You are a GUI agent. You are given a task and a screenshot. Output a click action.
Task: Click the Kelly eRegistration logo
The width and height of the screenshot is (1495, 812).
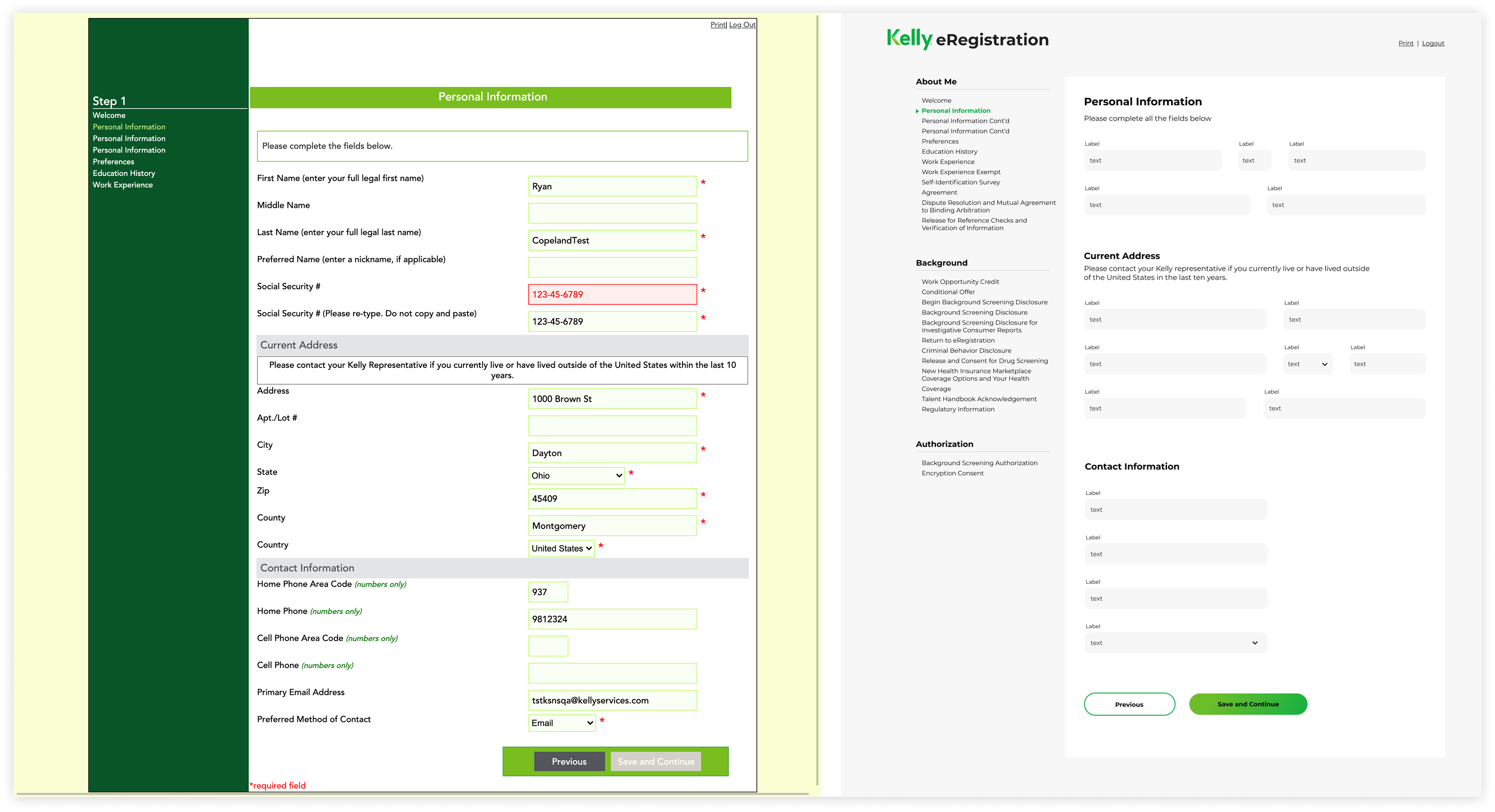point(967,39)
